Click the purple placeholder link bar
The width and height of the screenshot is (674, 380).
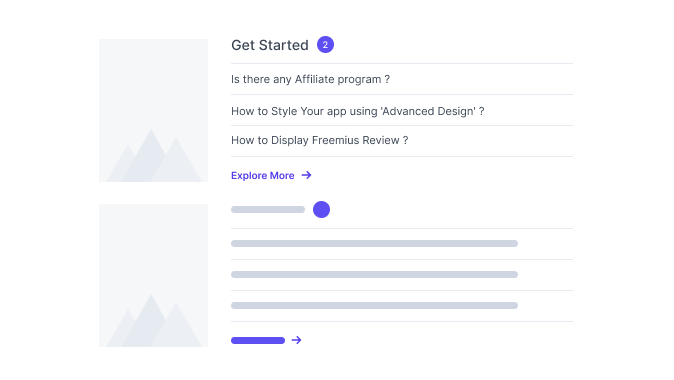tap(258, 340)
